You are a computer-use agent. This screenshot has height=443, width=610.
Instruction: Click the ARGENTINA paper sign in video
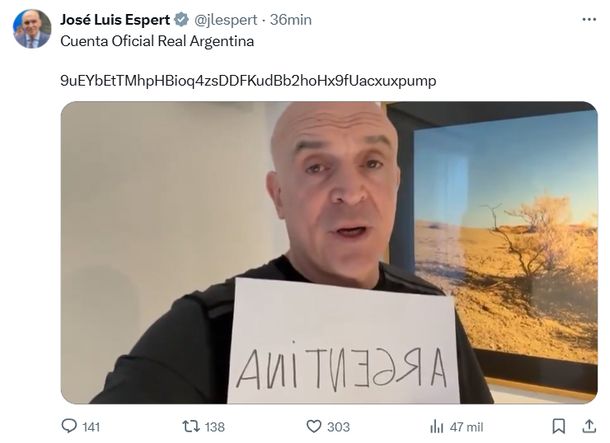click(x=342, y=342)
